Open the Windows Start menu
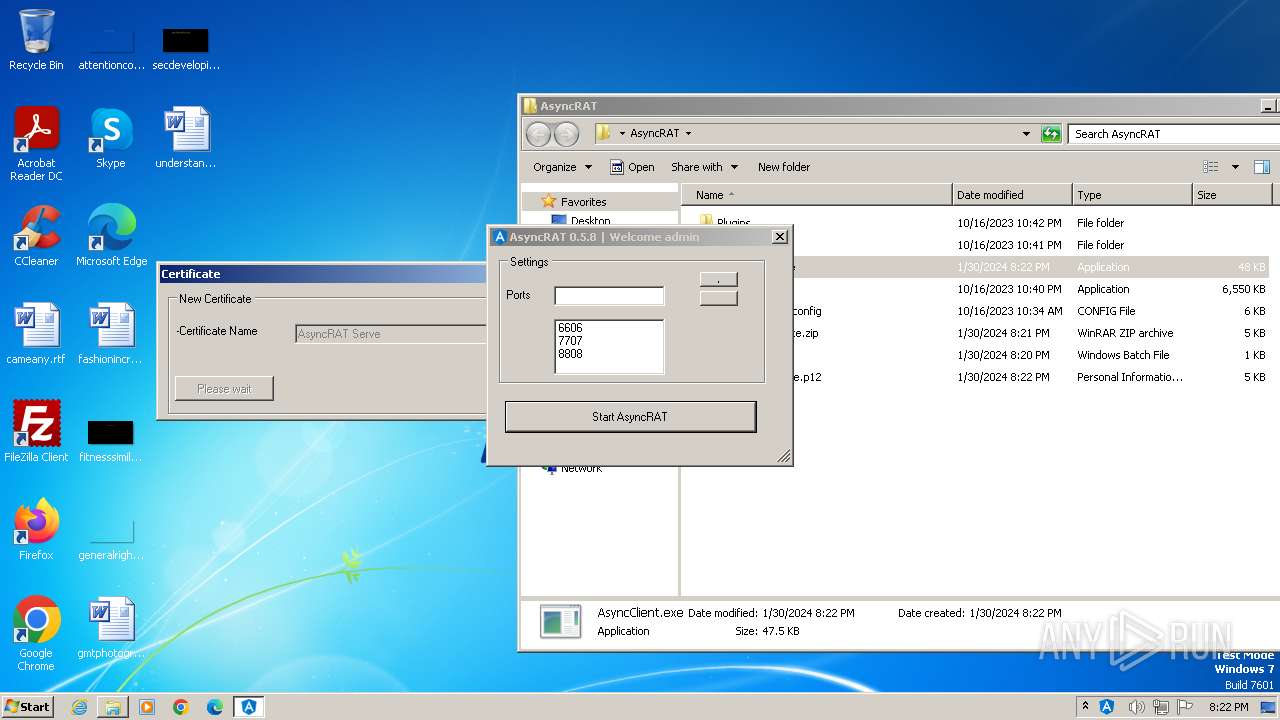Viewport: 1280px width, 720px height. tap(27, 707)
